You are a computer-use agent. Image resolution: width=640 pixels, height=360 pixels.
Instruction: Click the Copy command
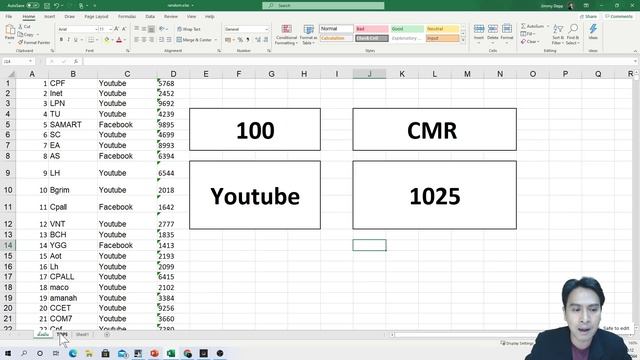tap(26, 35)
